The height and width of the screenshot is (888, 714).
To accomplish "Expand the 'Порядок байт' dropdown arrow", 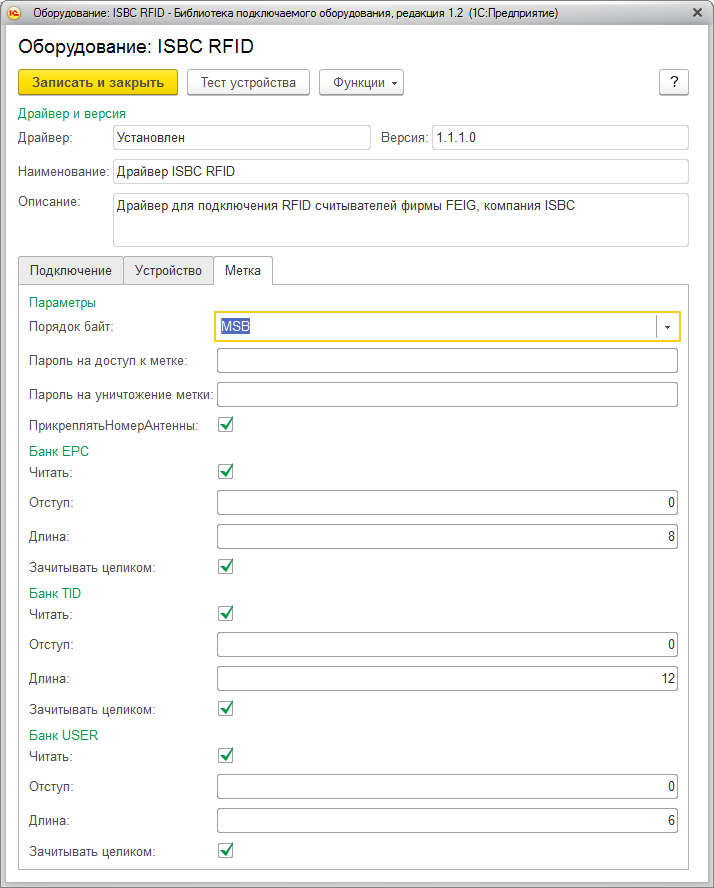I will coord(668,327).
